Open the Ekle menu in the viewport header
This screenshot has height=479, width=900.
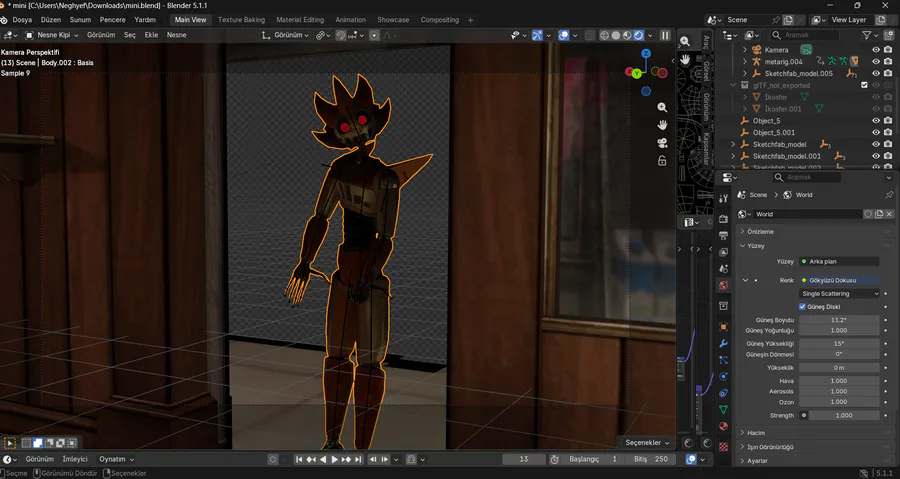pyautogui.click(x=151, y=35)
